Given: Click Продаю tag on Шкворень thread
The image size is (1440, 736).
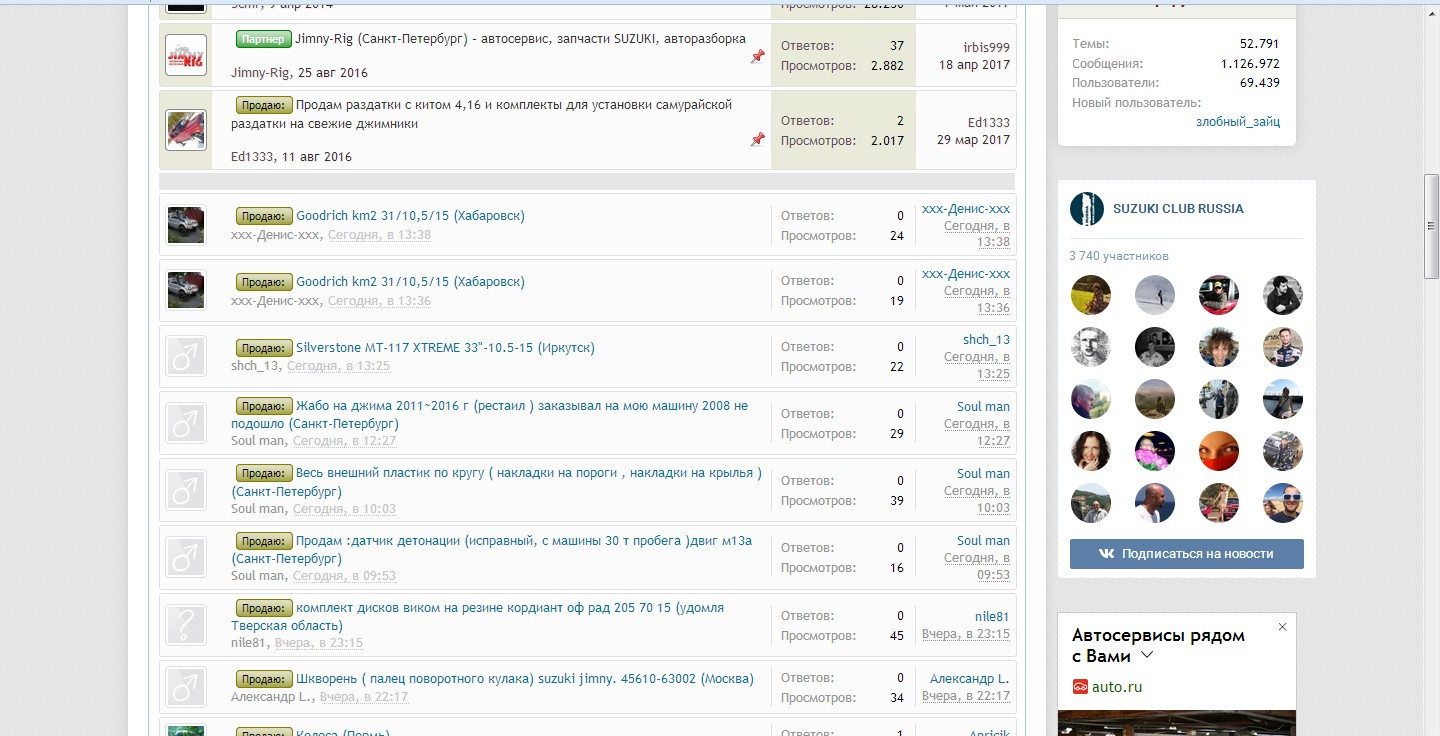Looking at the screenshot, I should coord(264,679).
